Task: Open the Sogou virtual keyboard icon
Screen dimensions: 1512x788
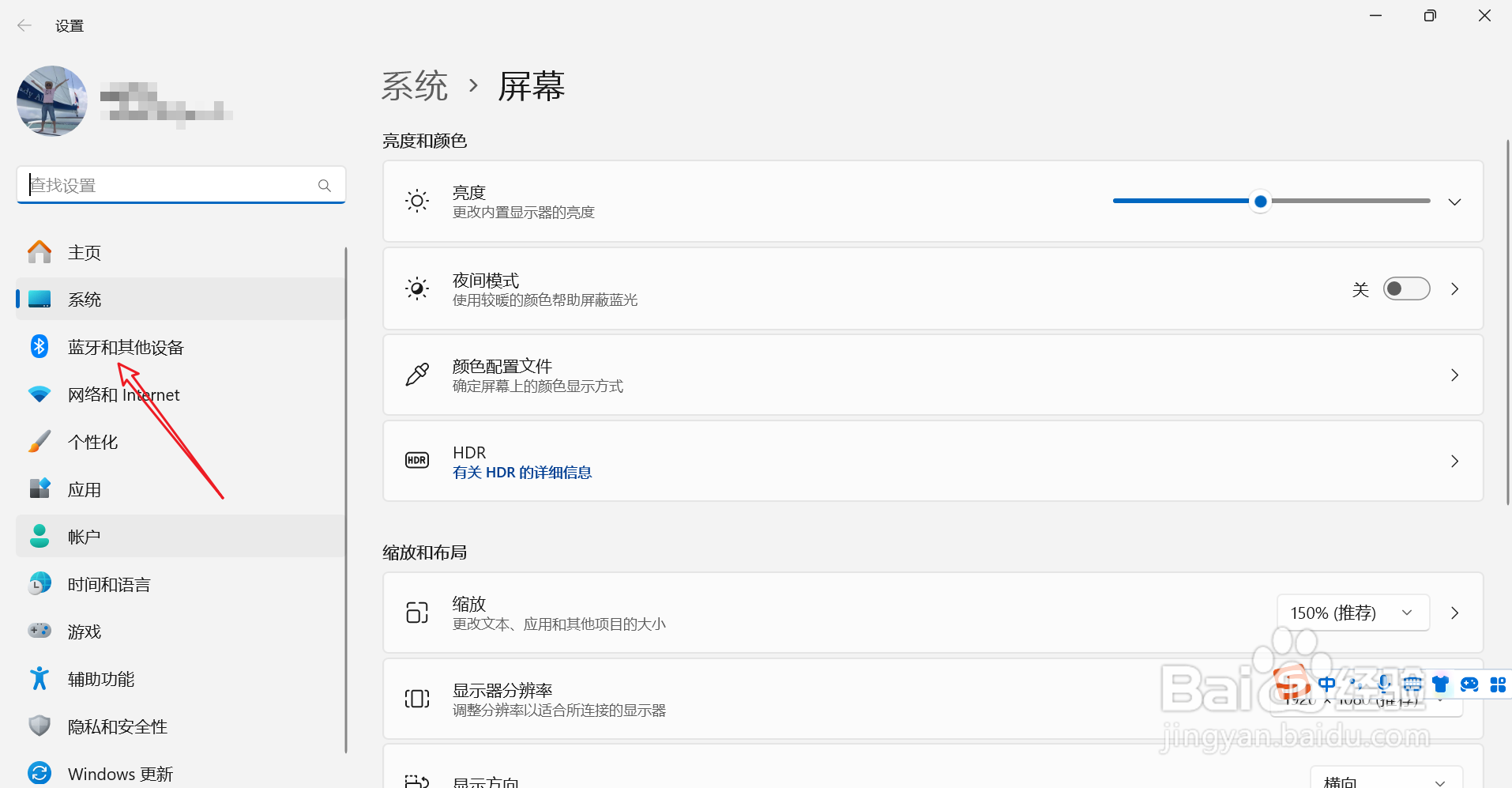Action: click(x=1413, y=684)
